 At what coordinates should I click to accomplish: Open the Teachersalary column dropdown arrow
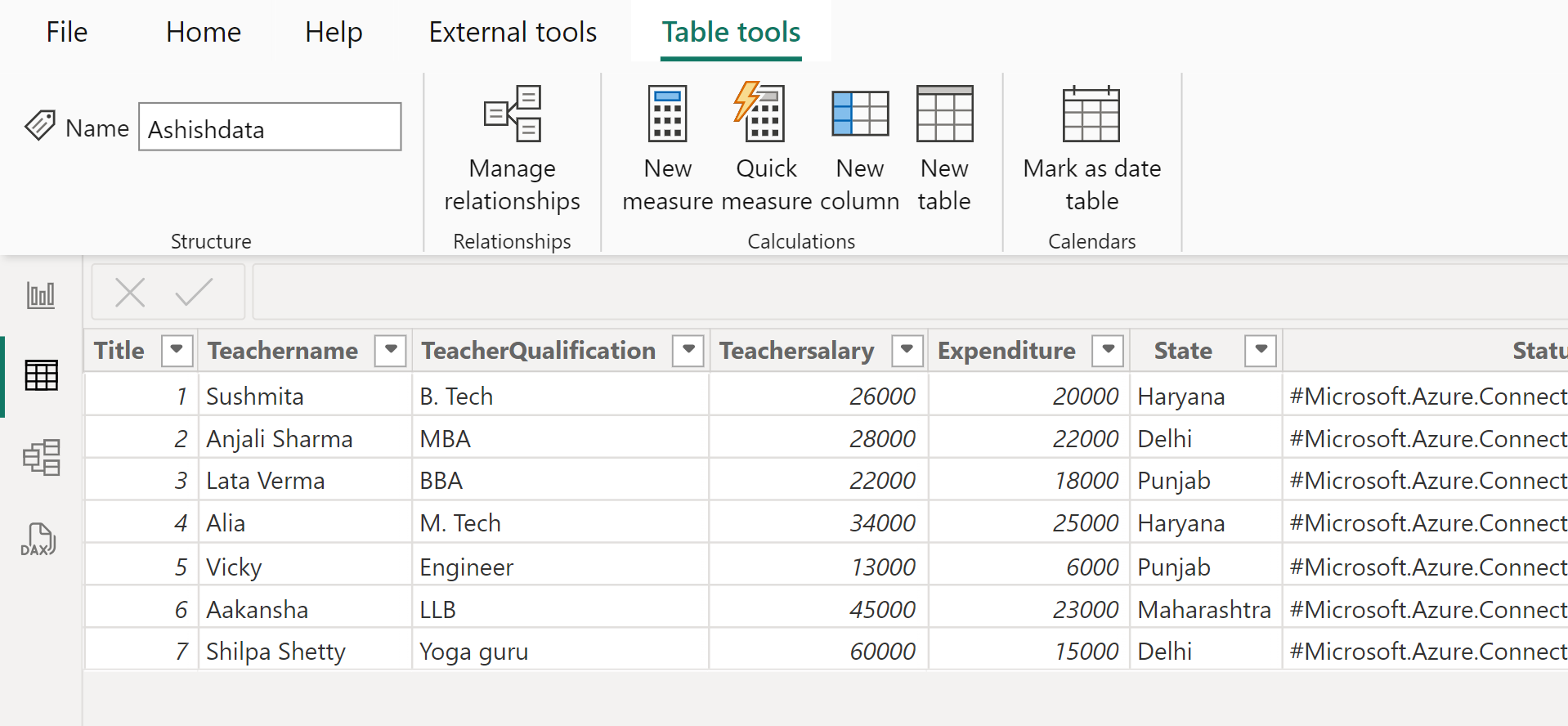coord(907,351)
